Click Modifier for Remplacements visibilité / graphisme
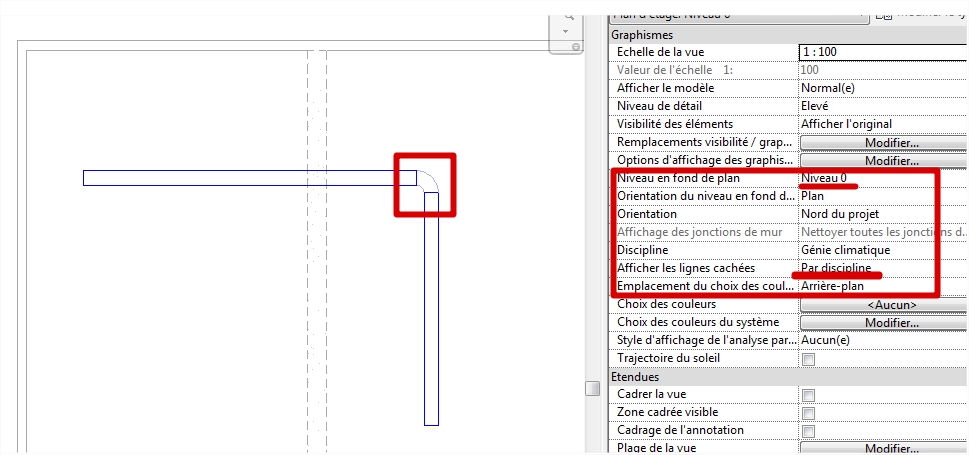Viewport: 969px width, 455px height. (x=882, y=142)
